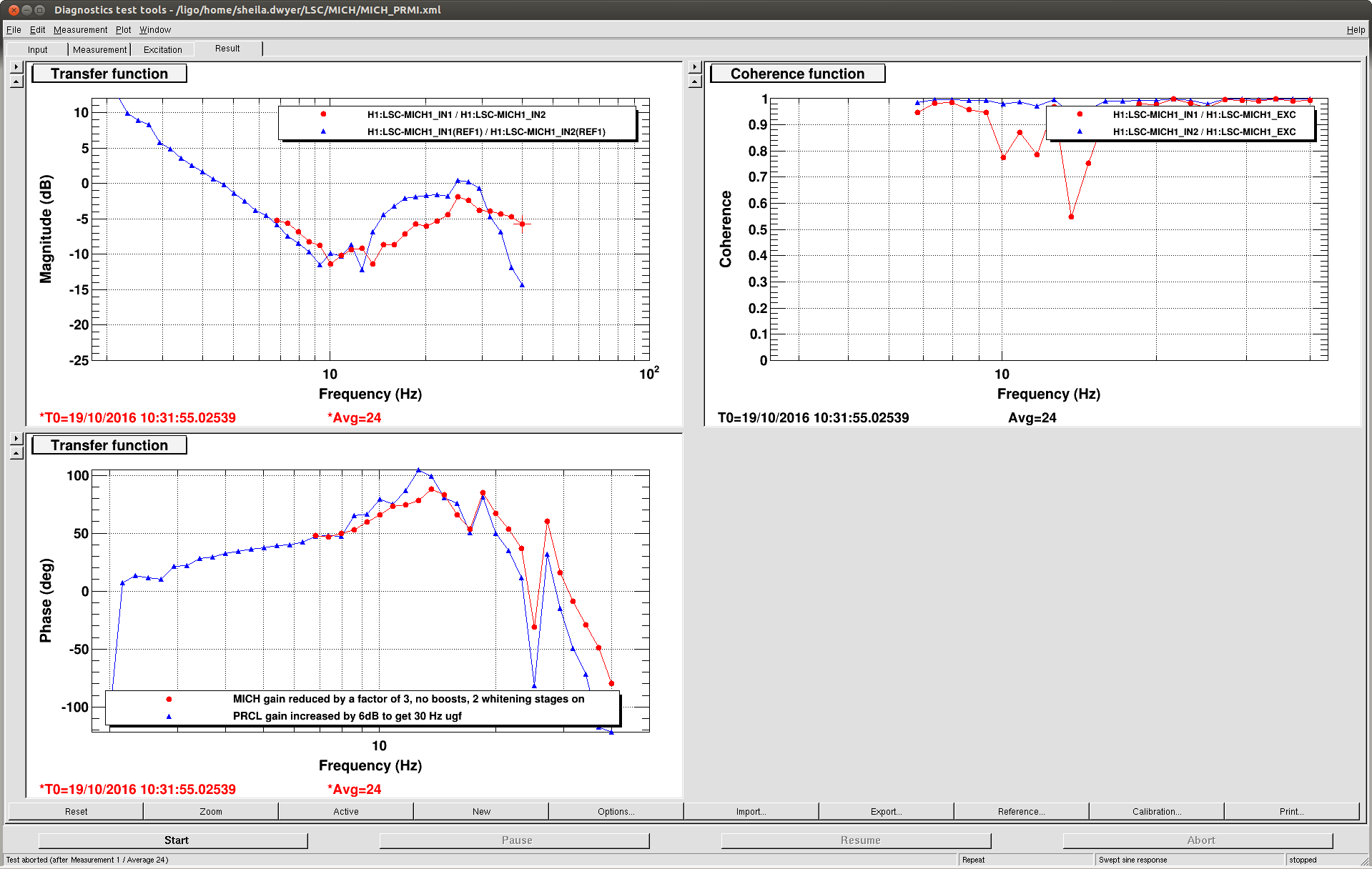Click the right arrow above the top-left Transfer function plot
Viewport: 1372px width, 869px height.
click(17, 67)
